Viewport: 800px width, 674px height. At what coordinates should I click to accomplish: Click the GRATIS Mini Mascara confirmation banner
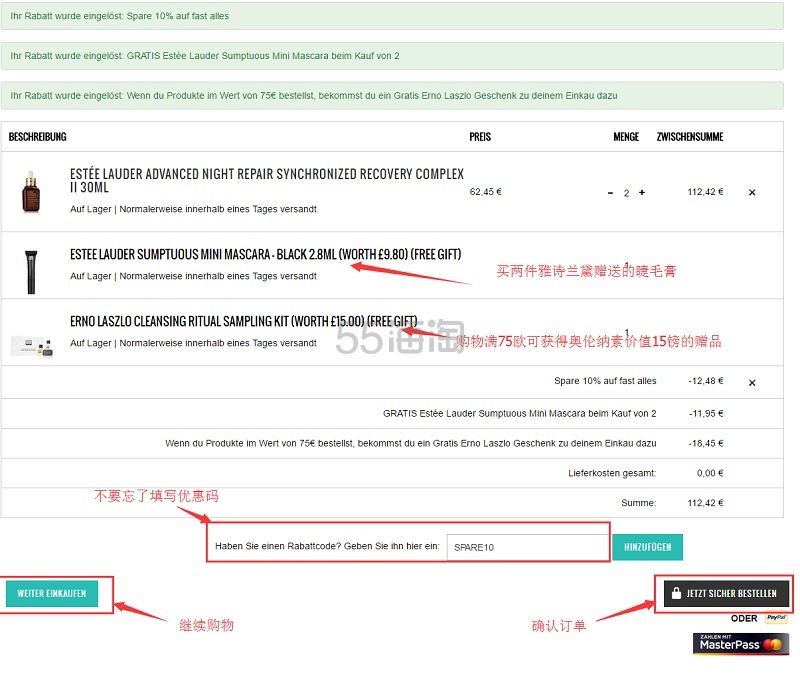click(392, 56)
